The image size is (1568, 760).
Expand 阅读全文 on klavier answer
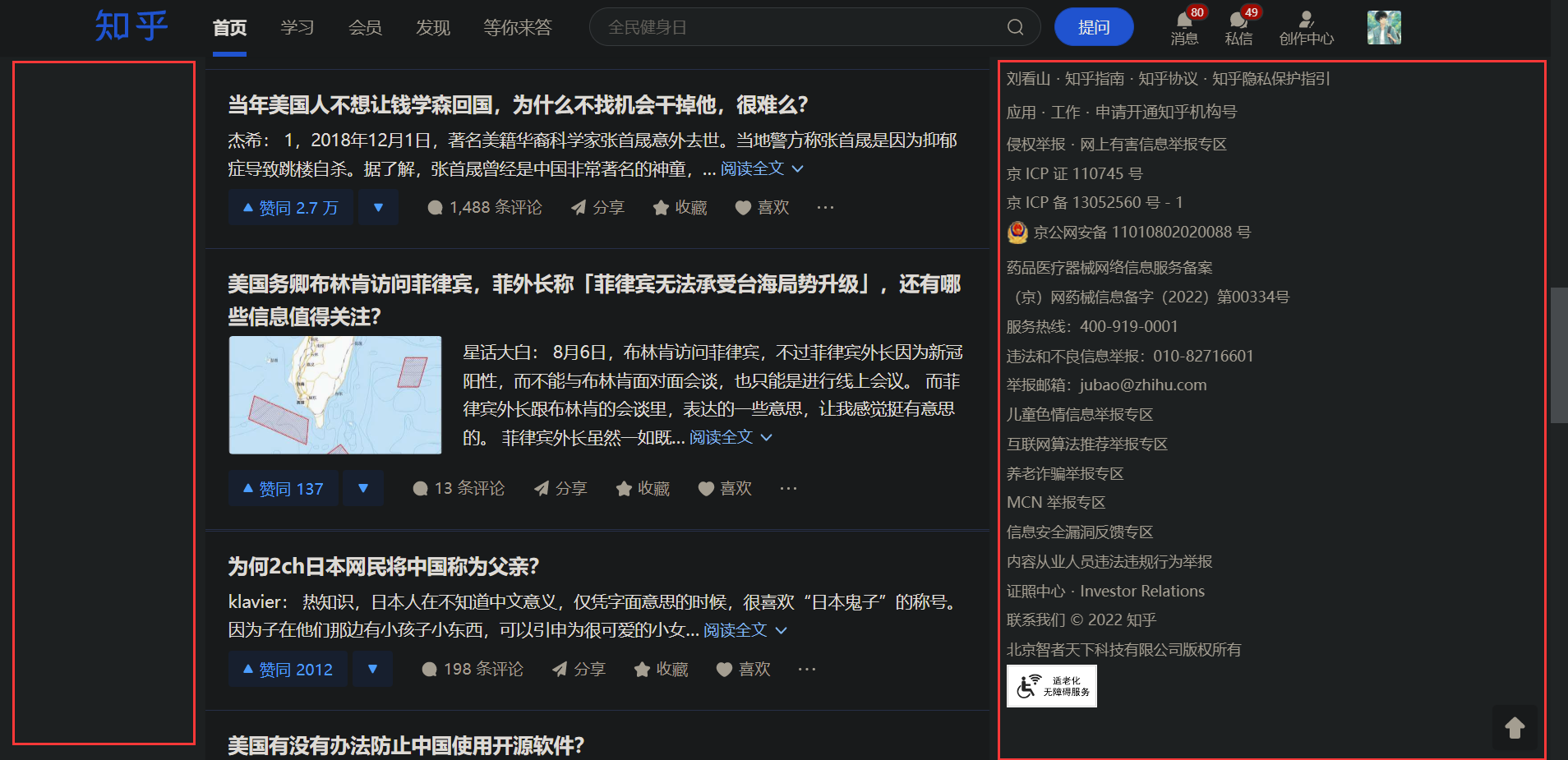[x=745, y=630]
